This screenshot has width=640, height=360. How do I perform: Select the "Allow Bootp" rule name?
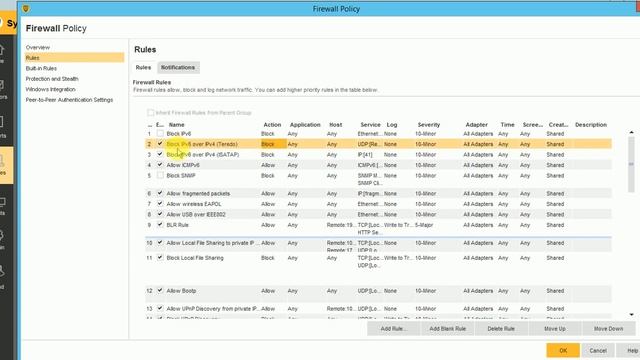point(181,291)
